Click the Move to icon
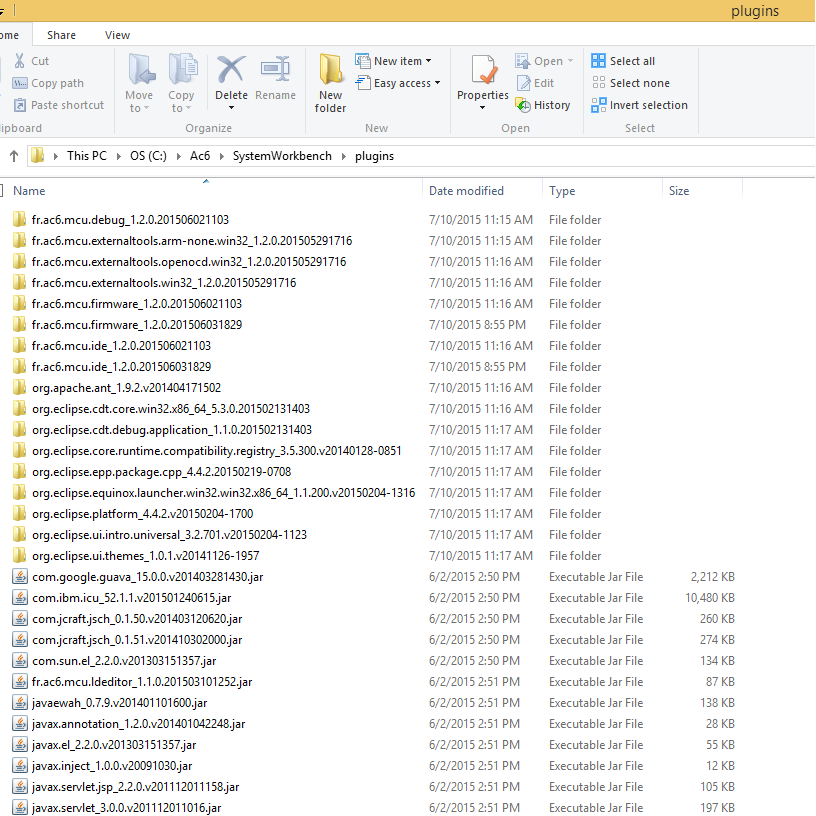Viewport: 816px width, 816px height. [140, 70]
